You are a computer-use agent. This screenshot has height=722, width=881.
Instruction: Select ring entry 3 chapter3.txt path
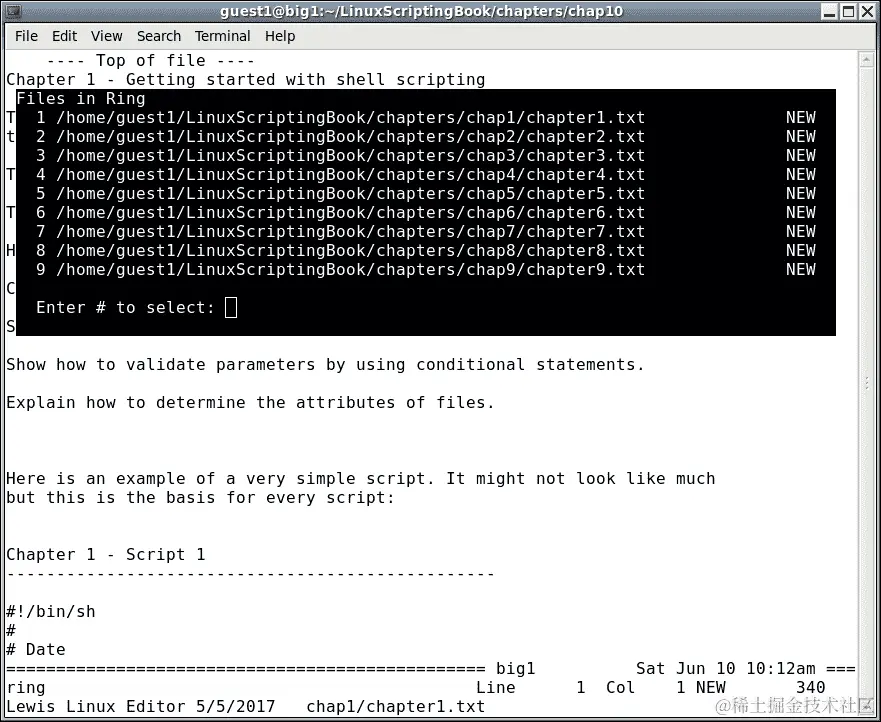(x=350, y=156)
